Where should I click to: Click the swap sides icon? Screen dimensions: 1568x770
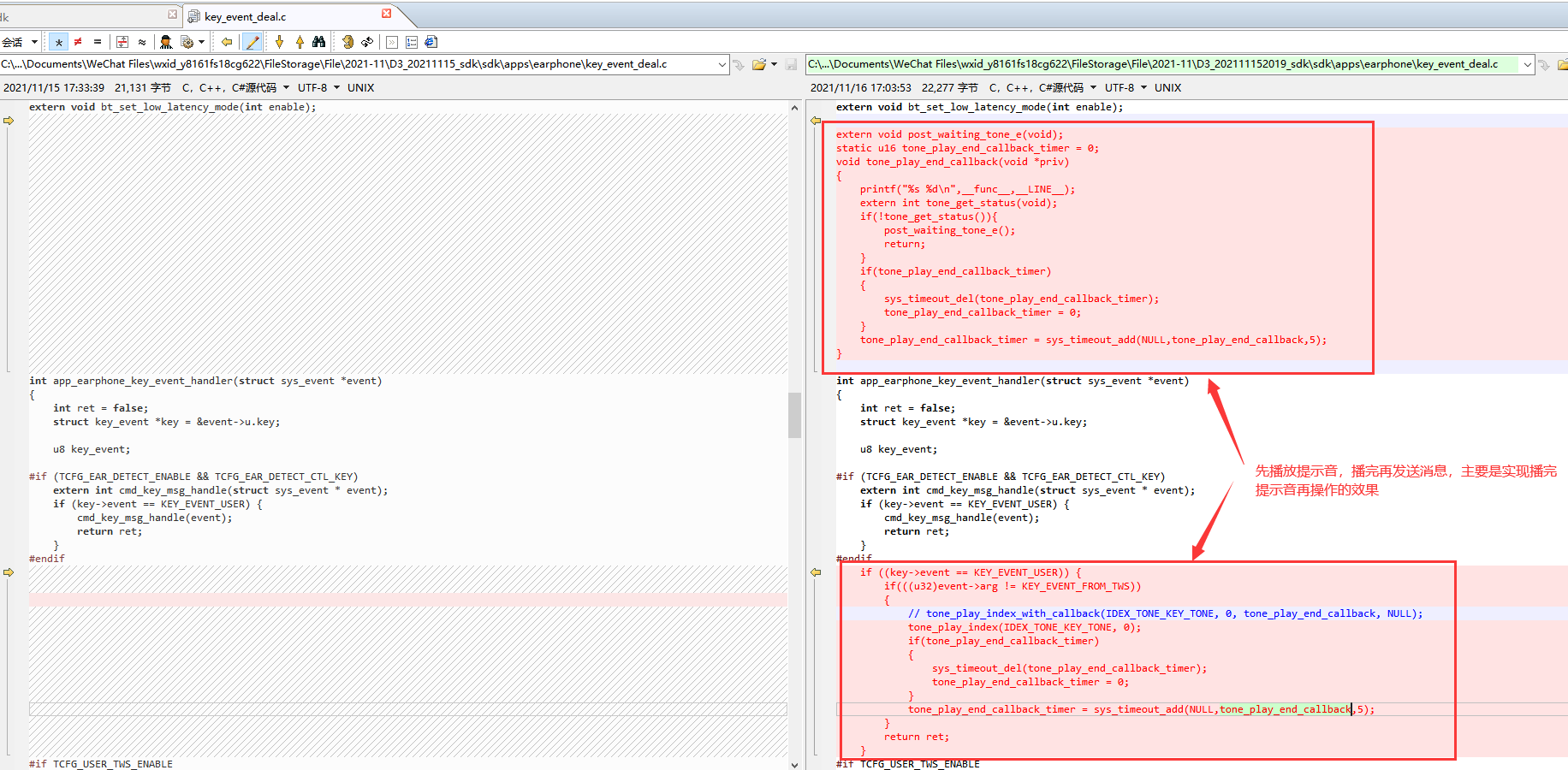pyautogui.click(x=367, y=42)
